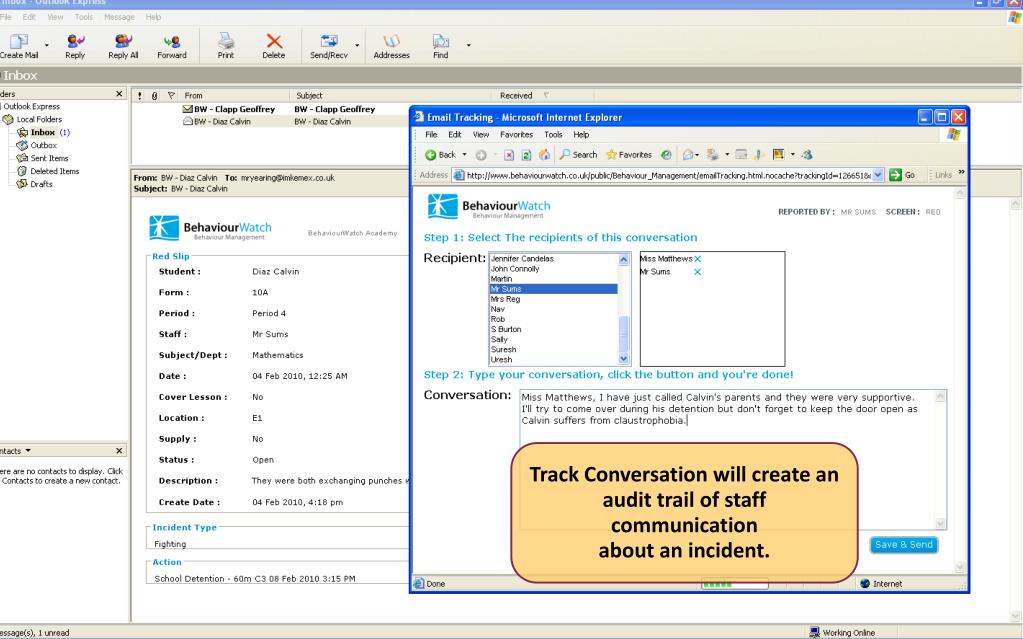The width and height of the screenshot is (1023, 639).
Task: Go to the Internet Explorer Home page
Action: (544, 155)
